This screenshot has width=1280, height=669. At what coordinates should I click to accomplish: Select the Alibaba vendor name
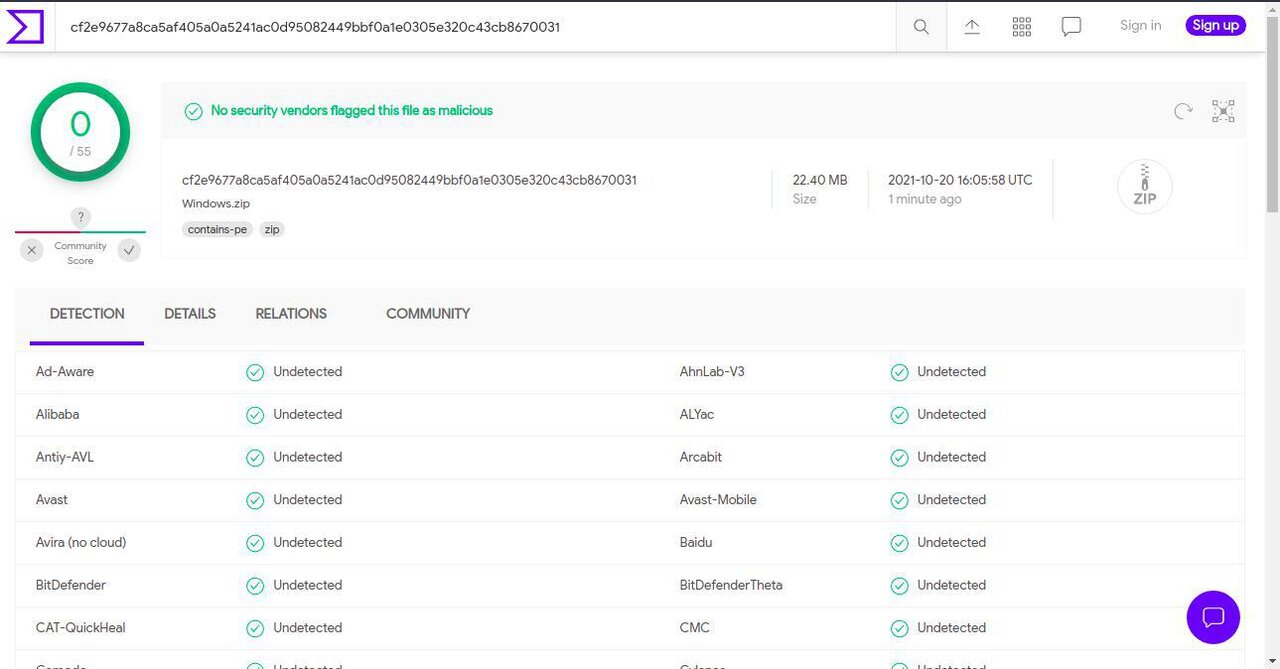click(x=57, y=415)
